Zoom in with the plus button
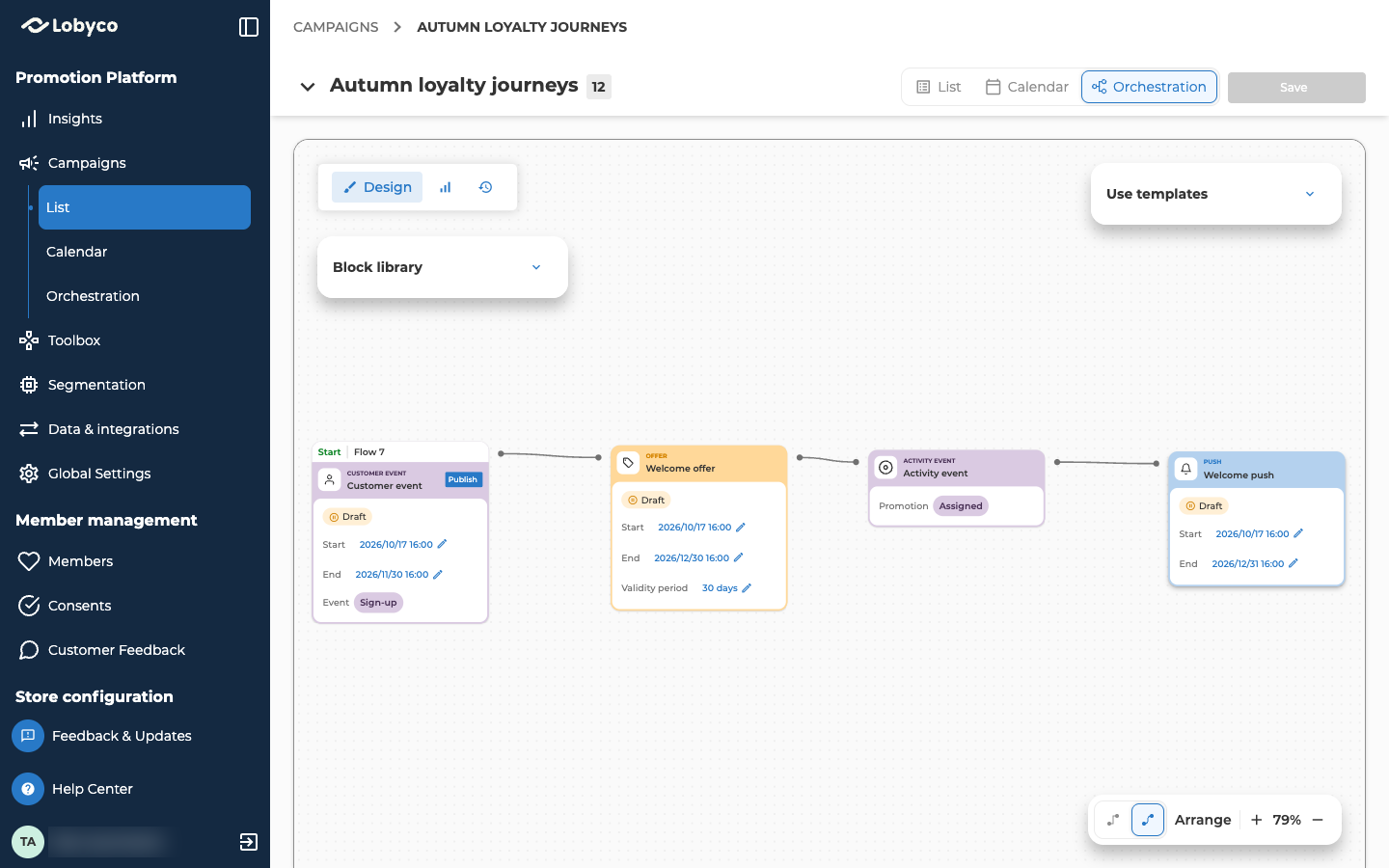This screenshot has height=868, width=1389. coord(1256,820)
